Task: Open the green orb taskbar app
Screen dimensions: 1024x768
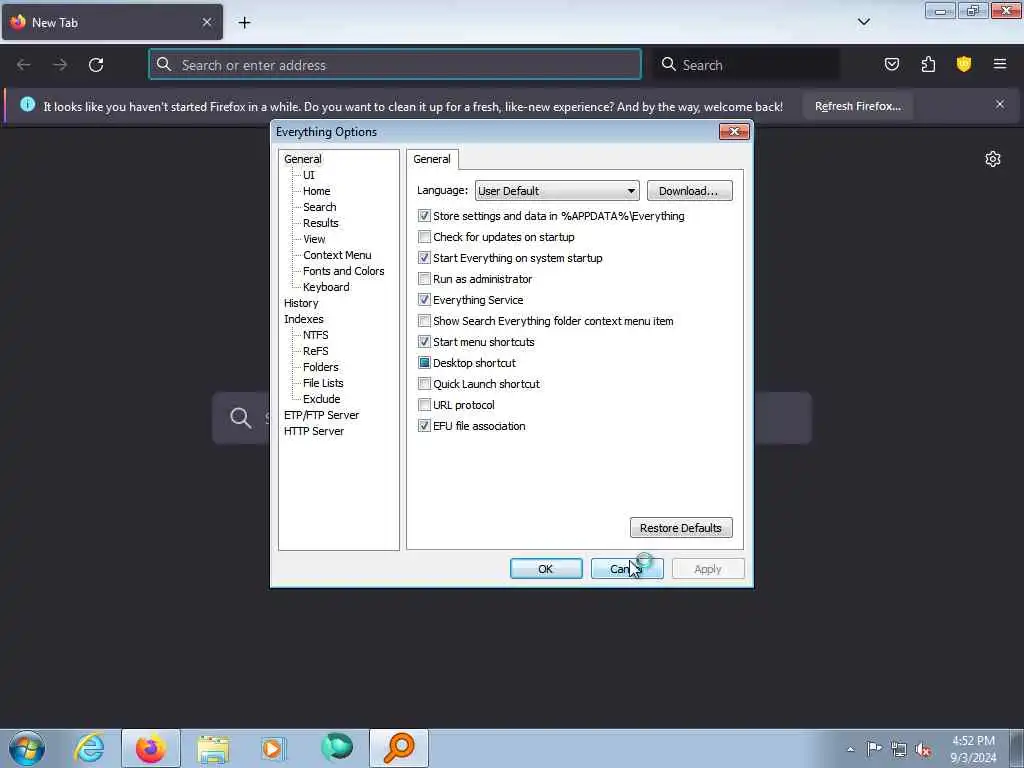Action: (337, 747)
